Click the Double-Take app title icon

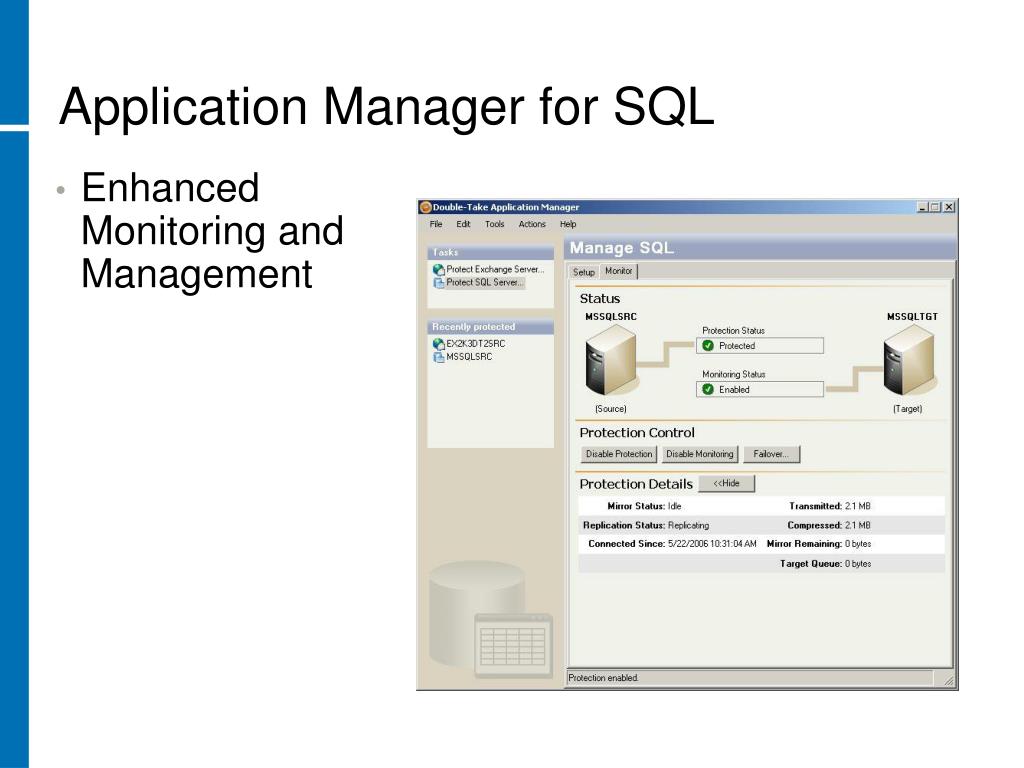click(x=425, y=207)
